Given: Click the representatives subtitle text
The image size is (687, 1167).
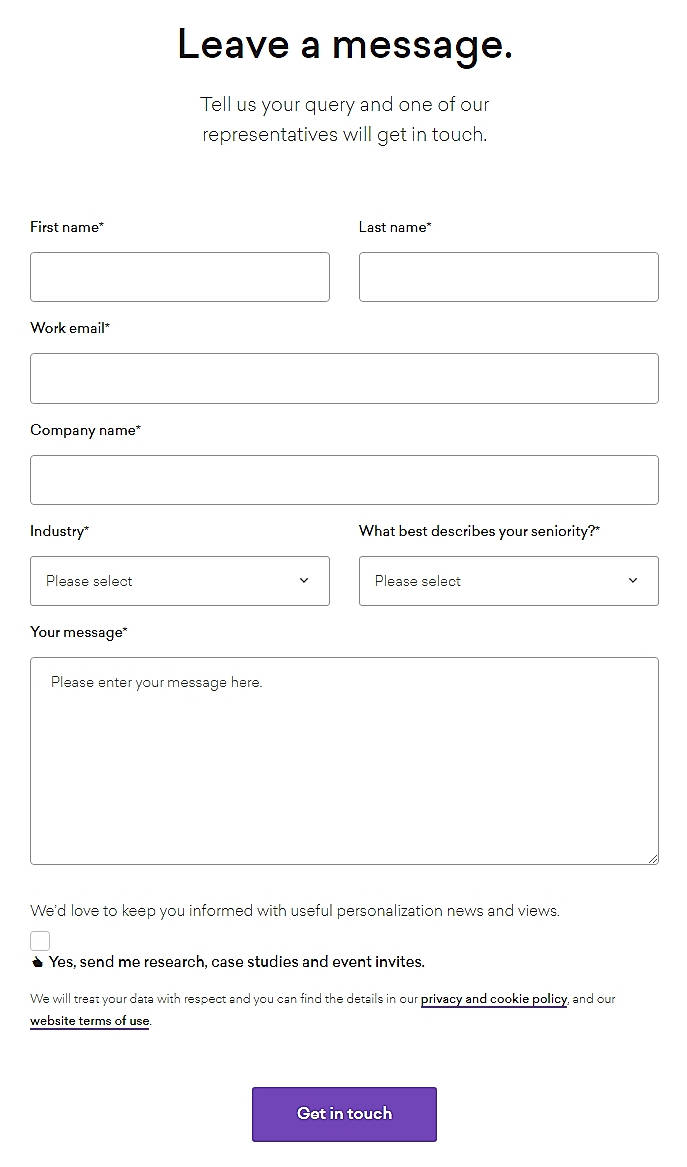Looking at the screenshot, I should tap(344, 119).
